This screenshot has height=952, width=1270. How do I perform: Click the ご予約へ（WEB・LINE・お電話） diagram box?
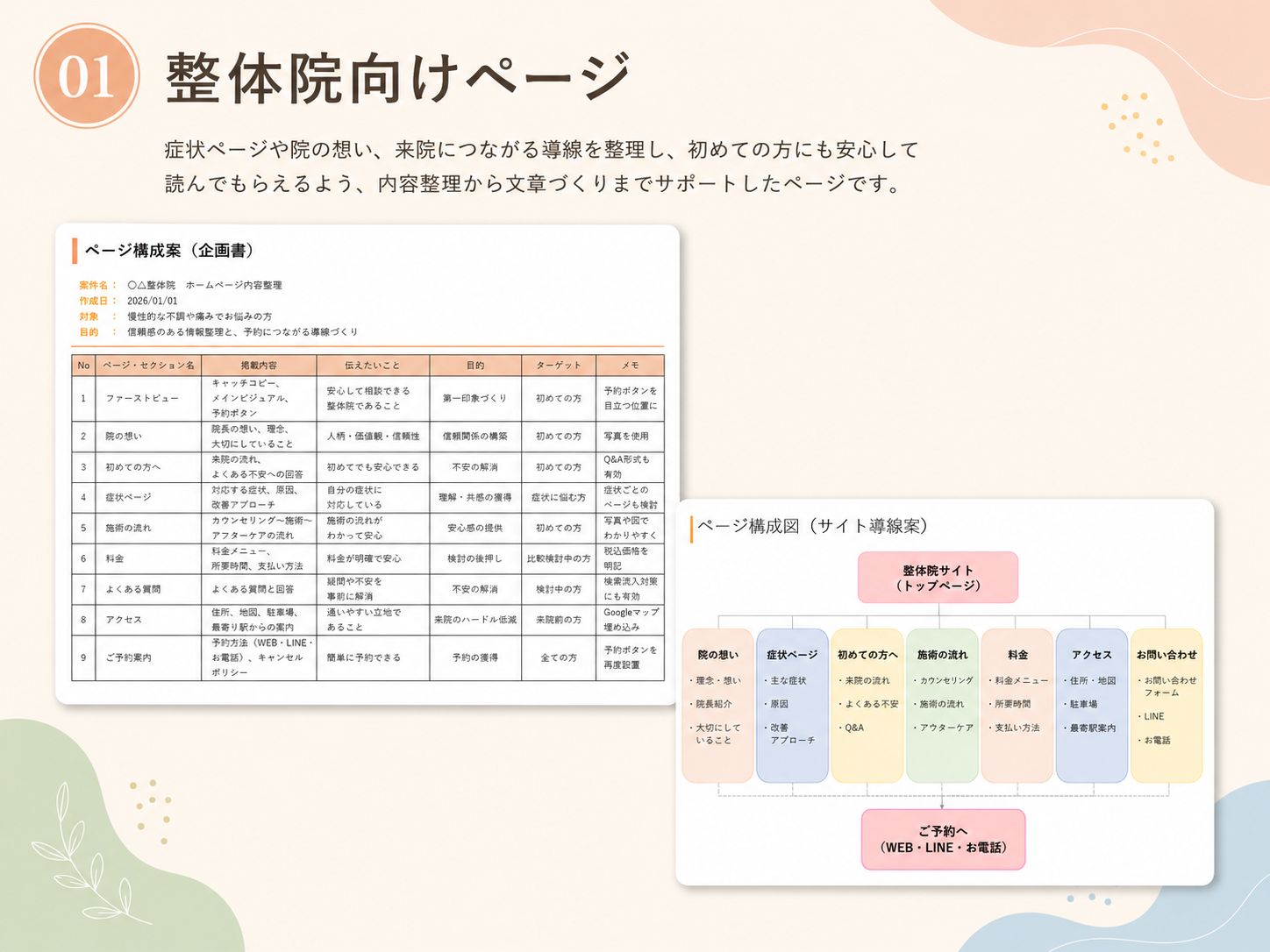pos(943,840)
